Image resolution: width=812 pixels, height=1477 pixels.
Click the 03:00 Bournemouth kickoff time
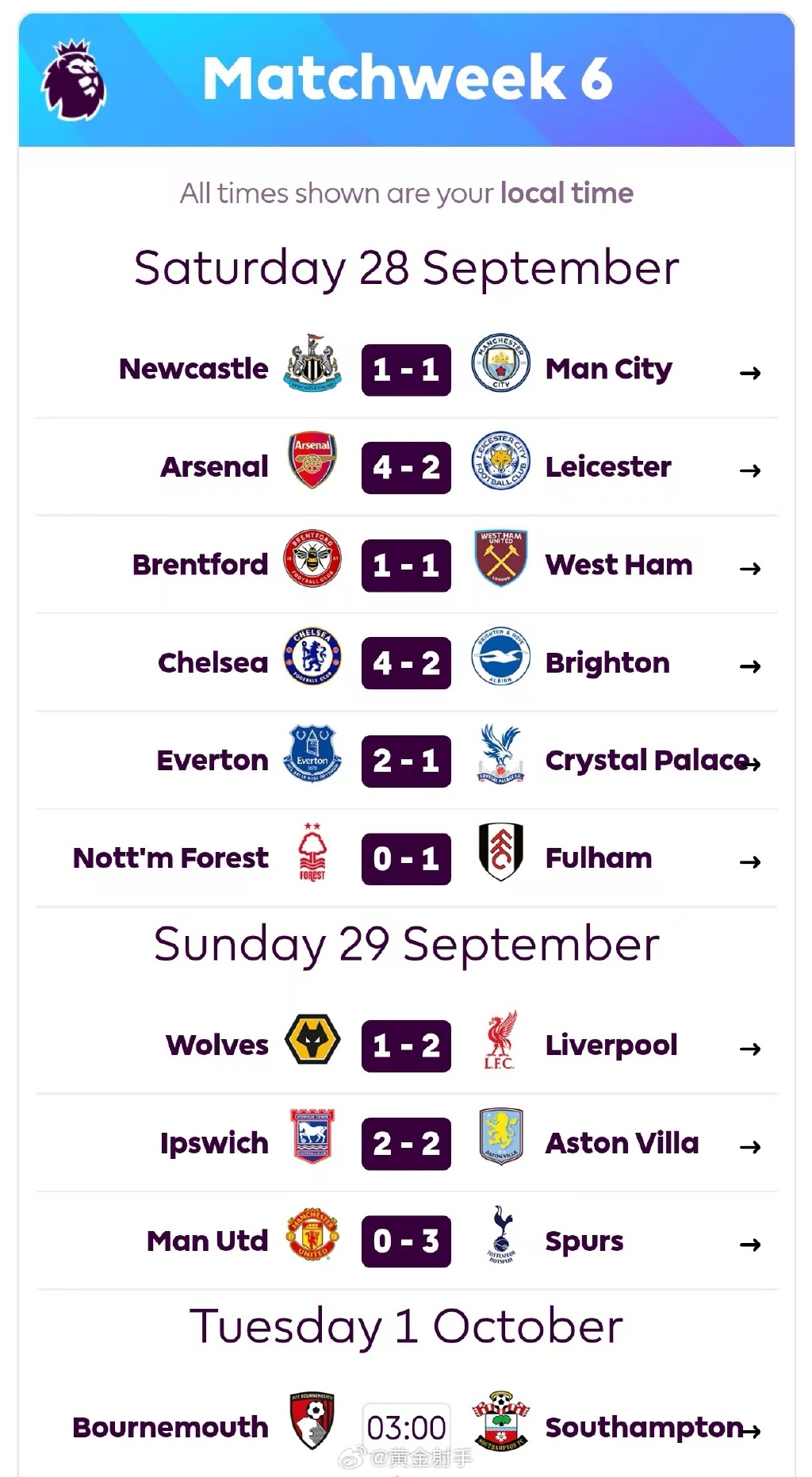406,1428
